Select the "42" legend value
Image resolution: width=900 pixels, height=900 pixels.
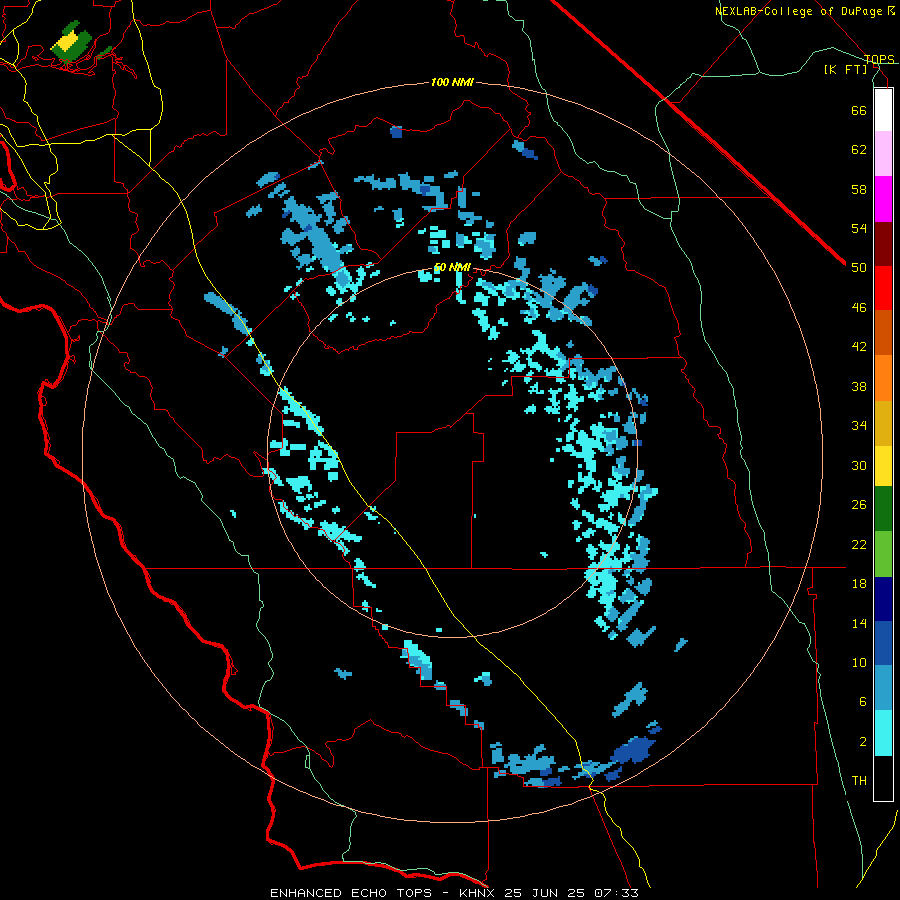[859, 347]
